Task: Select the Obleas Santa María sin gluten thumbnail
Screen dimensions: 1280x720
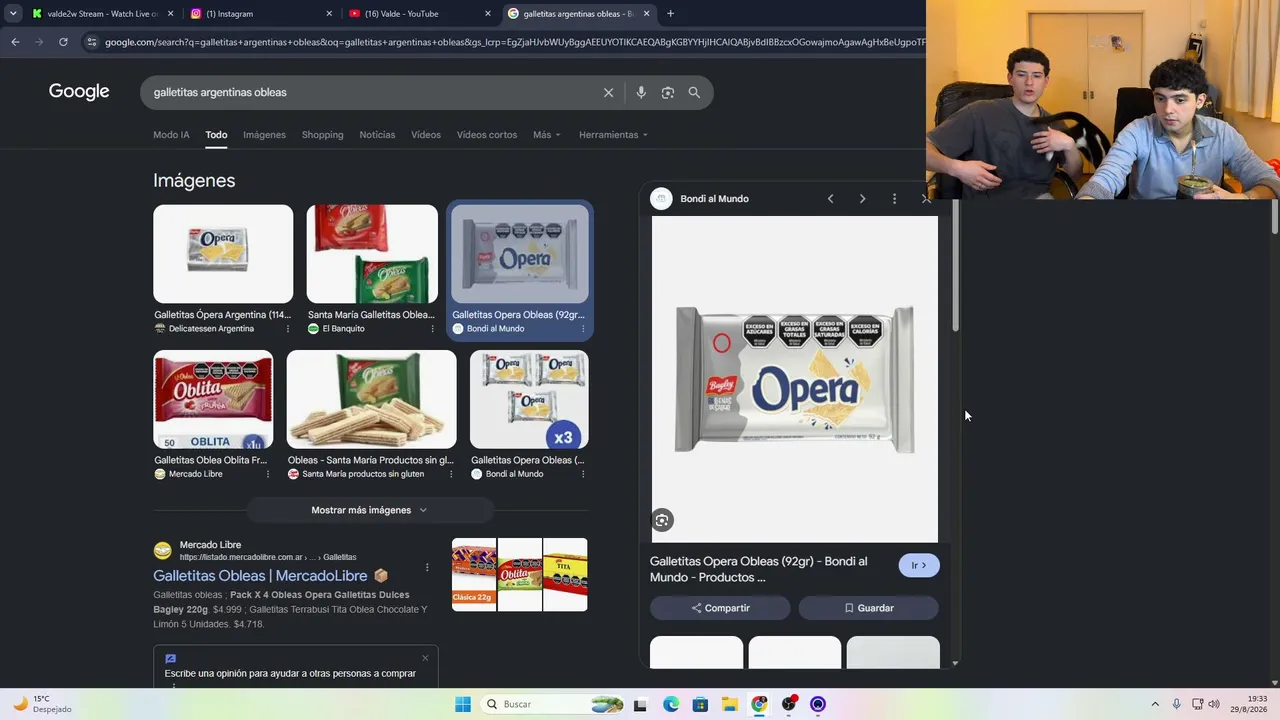Action: click(371, 399)
